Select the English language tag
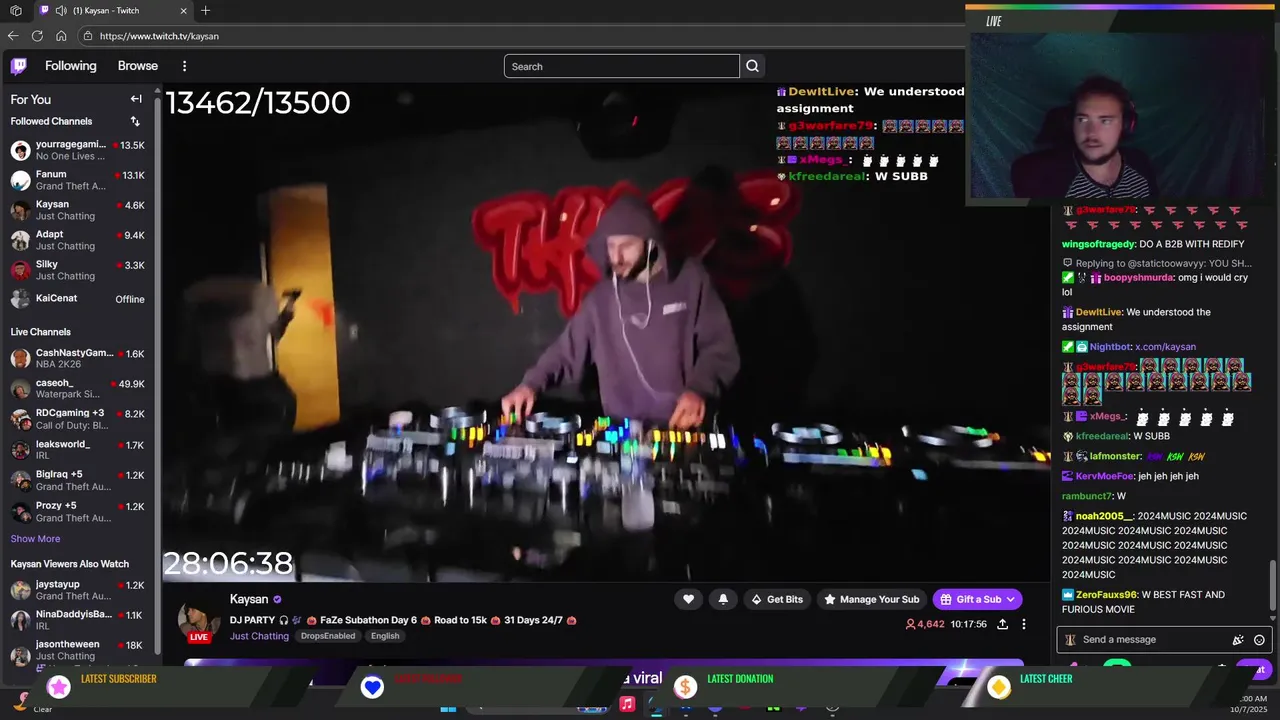 385,636
